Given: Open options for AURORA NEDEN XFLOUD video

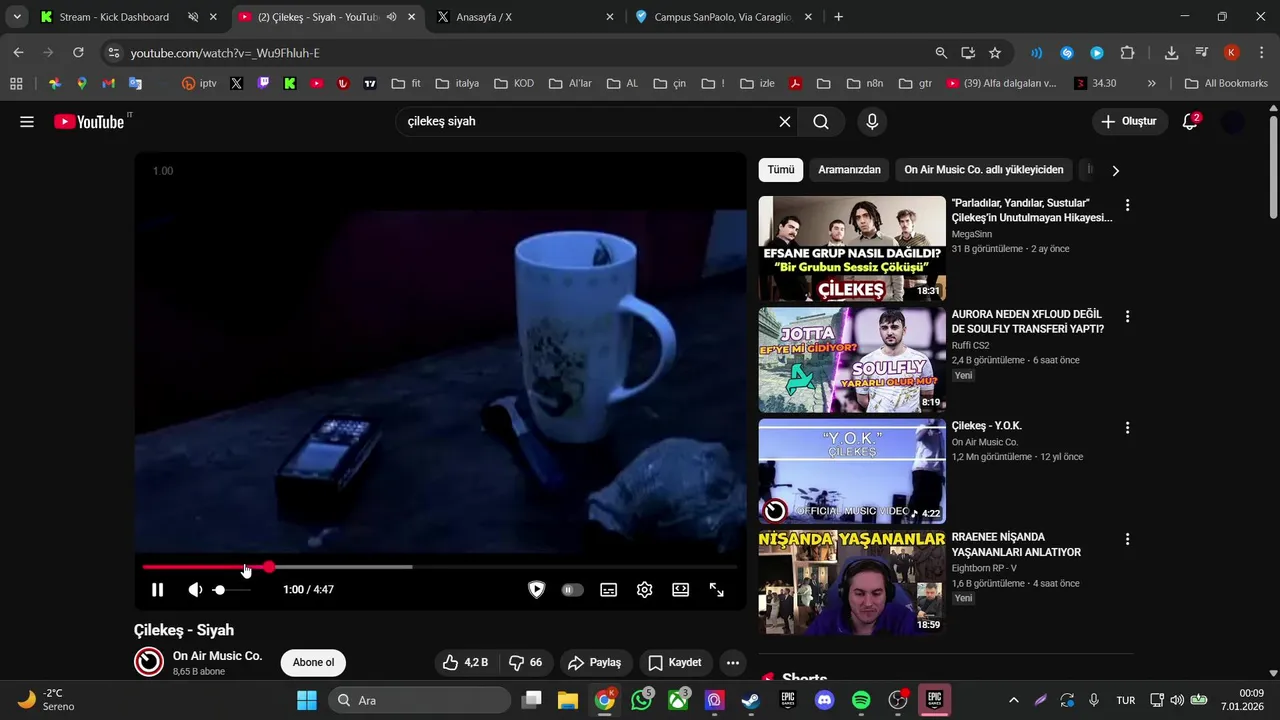Looking at the screenshot, I should 1127,316.
